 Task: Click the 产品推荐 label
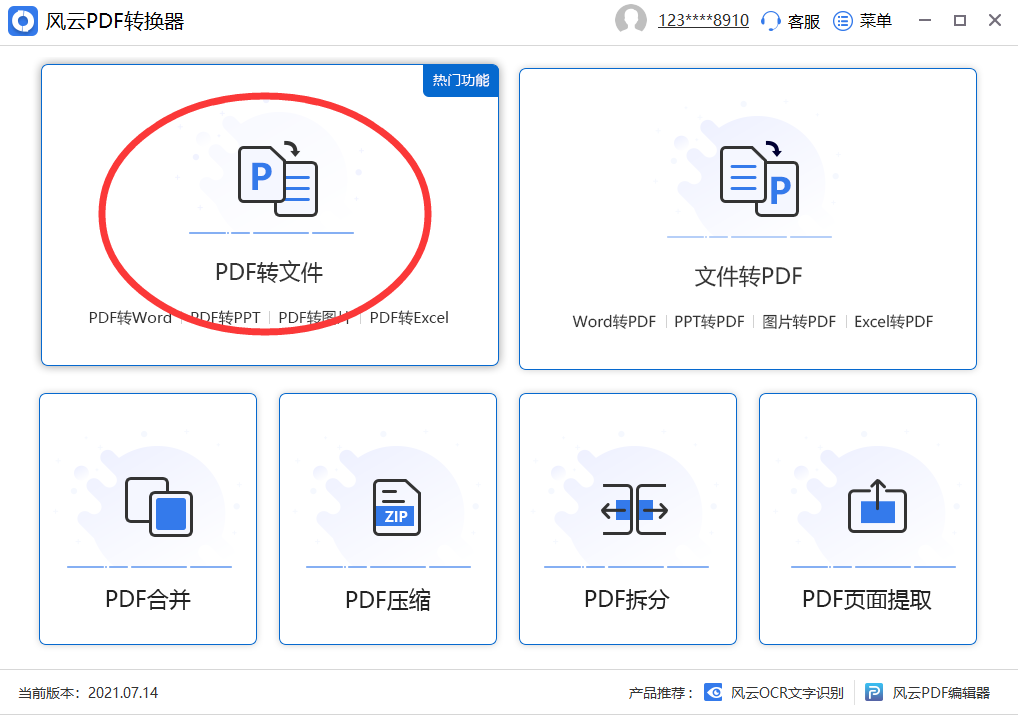(x=660, y=693)
